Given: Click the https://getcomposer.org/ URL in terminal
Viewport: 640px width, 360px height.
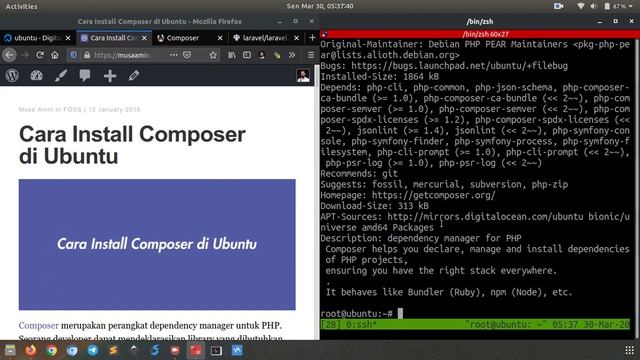Looking at the screenshot, I should pyautogui.click(x=433, y=195).
